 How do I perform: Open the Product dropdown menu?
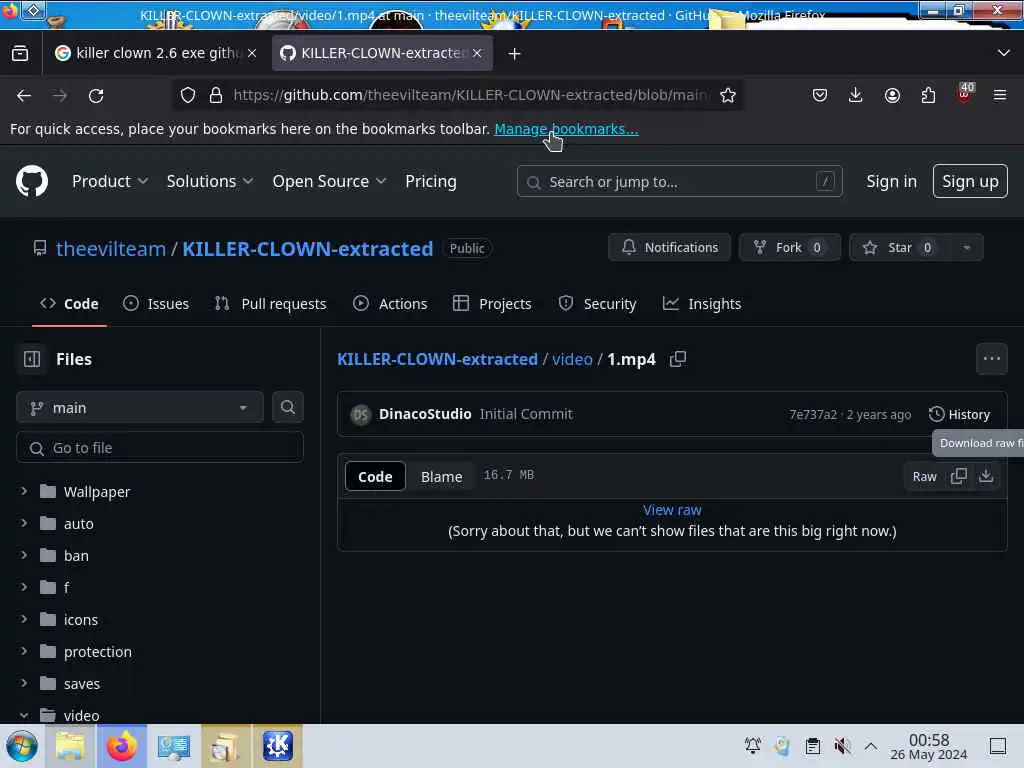pyautogui.click(x=110, y=181)
